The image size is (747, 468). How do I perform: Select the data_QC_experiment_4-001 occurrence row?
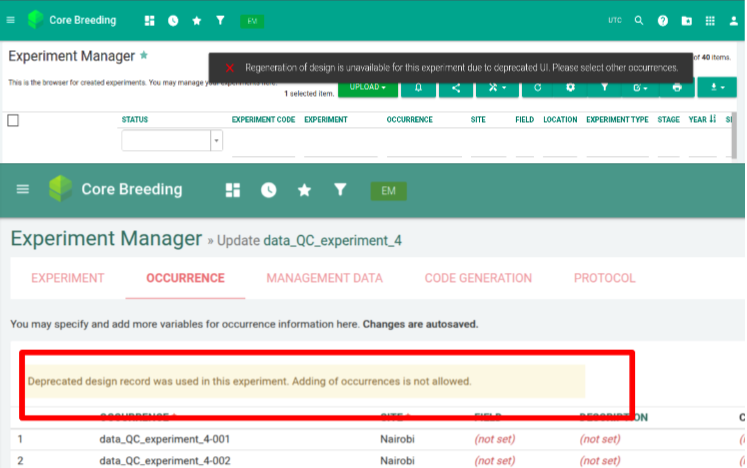pos(149,439)
